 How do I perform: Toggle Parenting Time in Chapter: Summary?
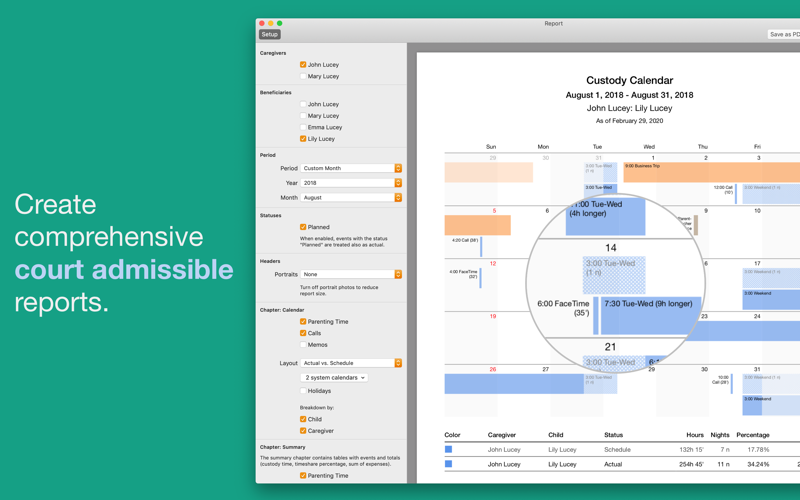[x=303, y=476]
